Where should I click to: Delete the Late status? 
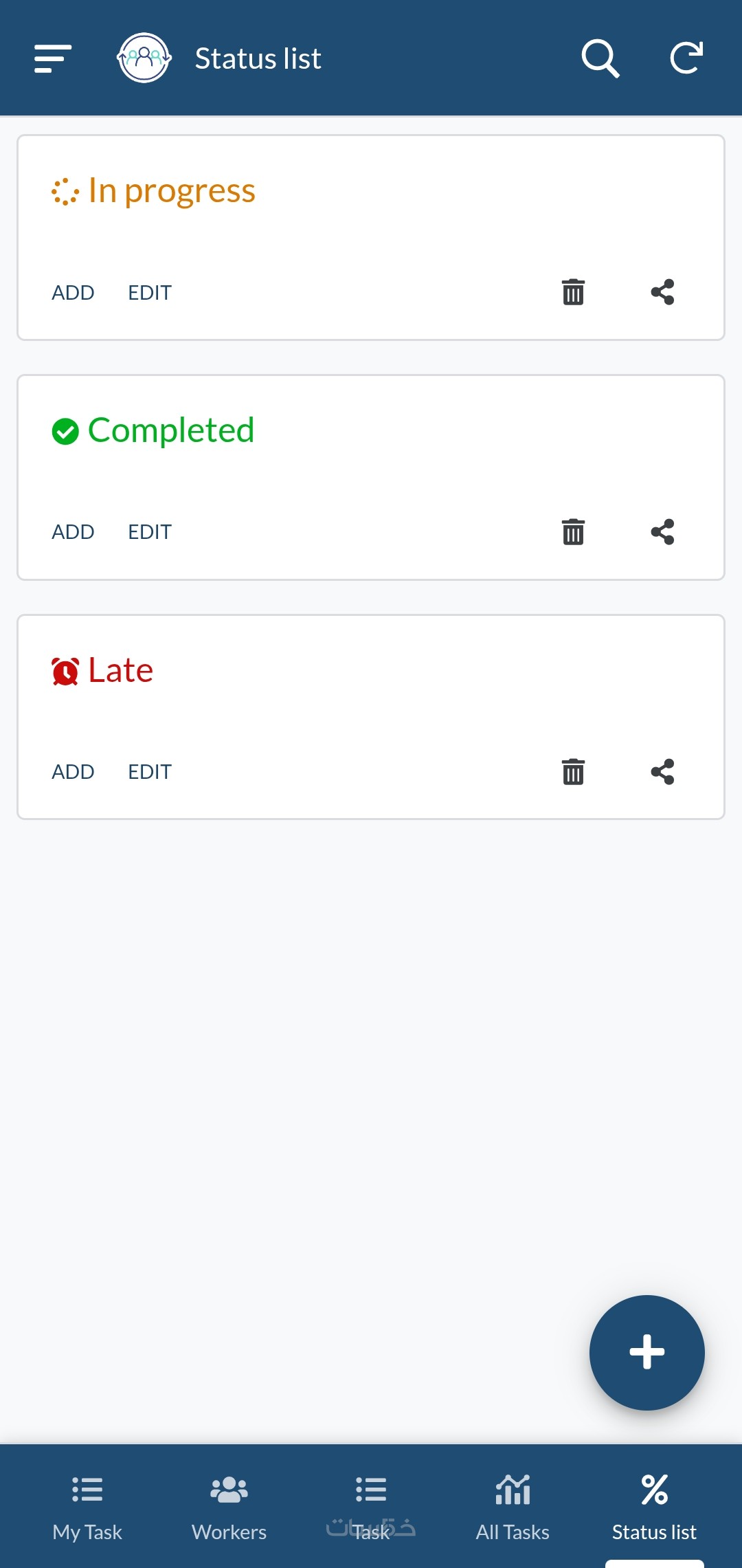point(573,772)
